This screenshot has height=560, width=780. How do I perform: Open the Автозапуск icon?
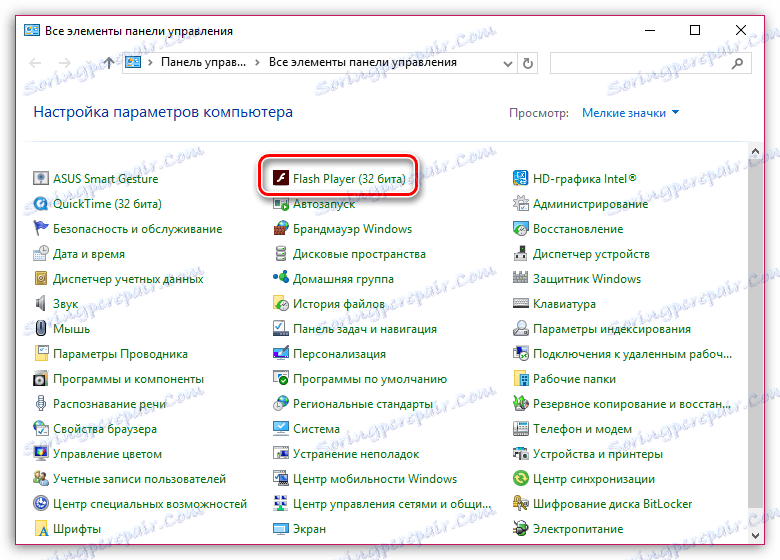281,203
